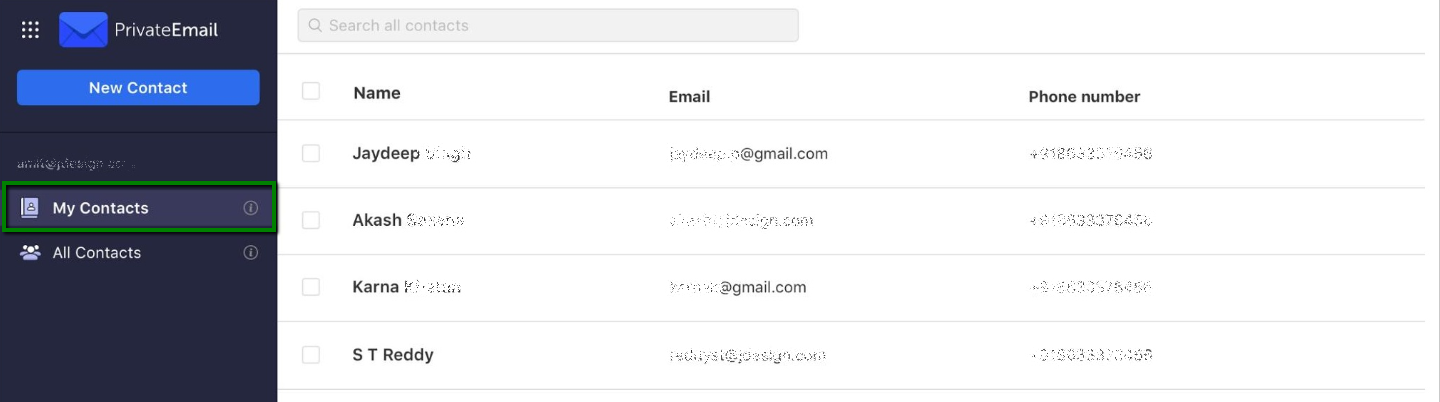
Task: Create a contact with New Contact button
Action: pyautogui.click(x=138, y=88)
